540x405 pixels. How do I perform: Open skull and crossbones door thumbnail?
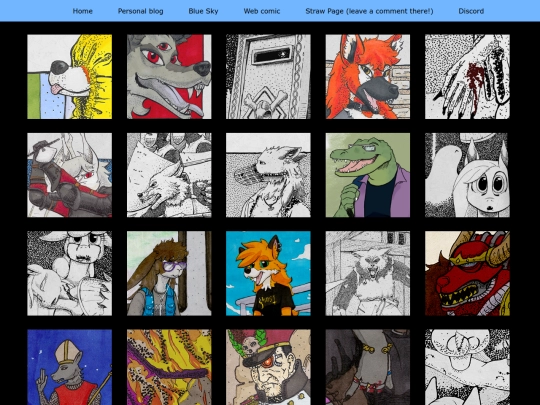(x=268, y=76)
